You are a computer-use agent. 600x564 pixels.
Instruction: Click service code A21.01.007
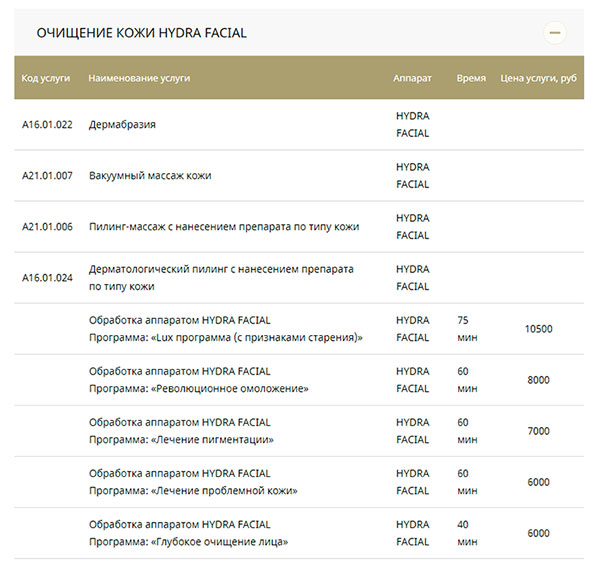48,176
